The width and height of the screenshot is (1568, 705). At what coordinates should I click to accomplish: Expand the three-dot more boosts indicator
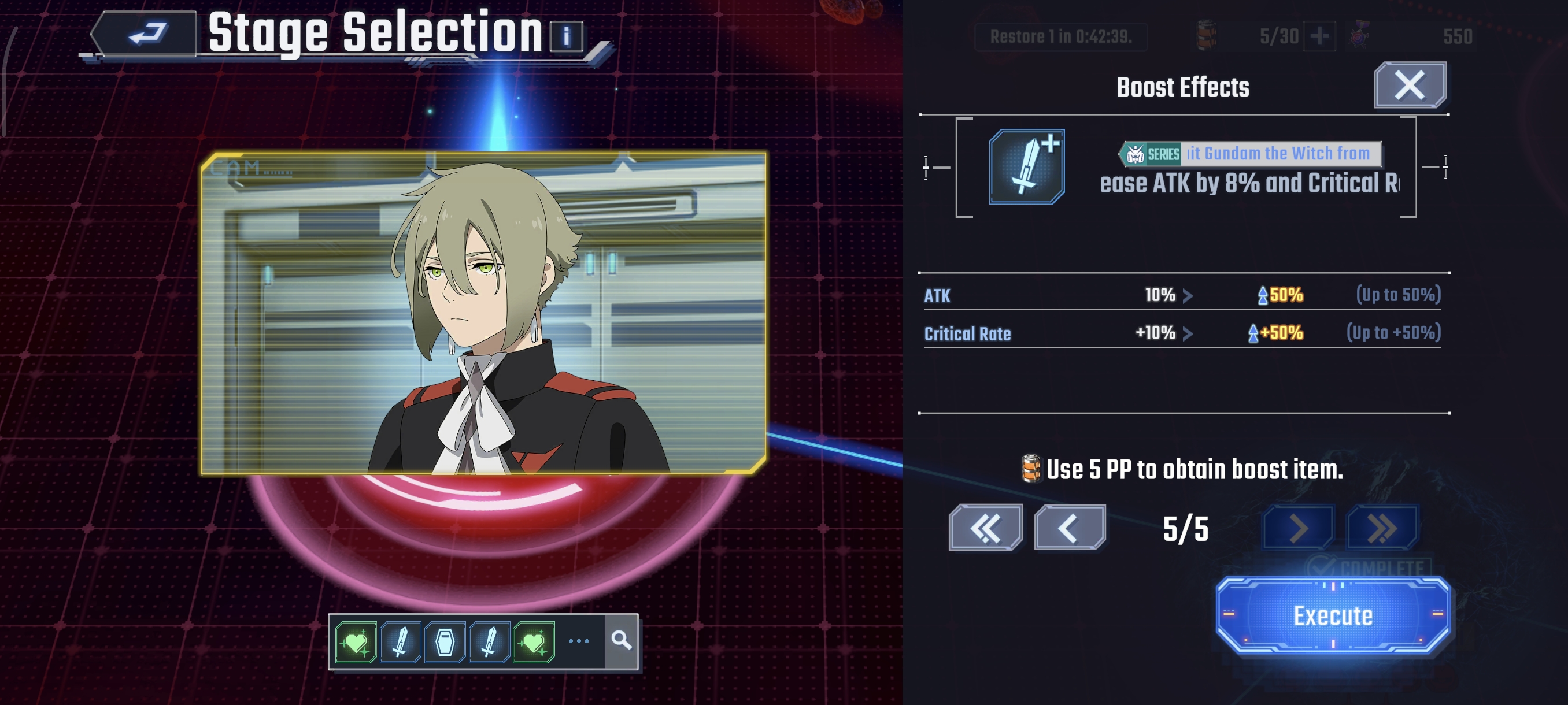pyautogui.click(x=578, y=641)
